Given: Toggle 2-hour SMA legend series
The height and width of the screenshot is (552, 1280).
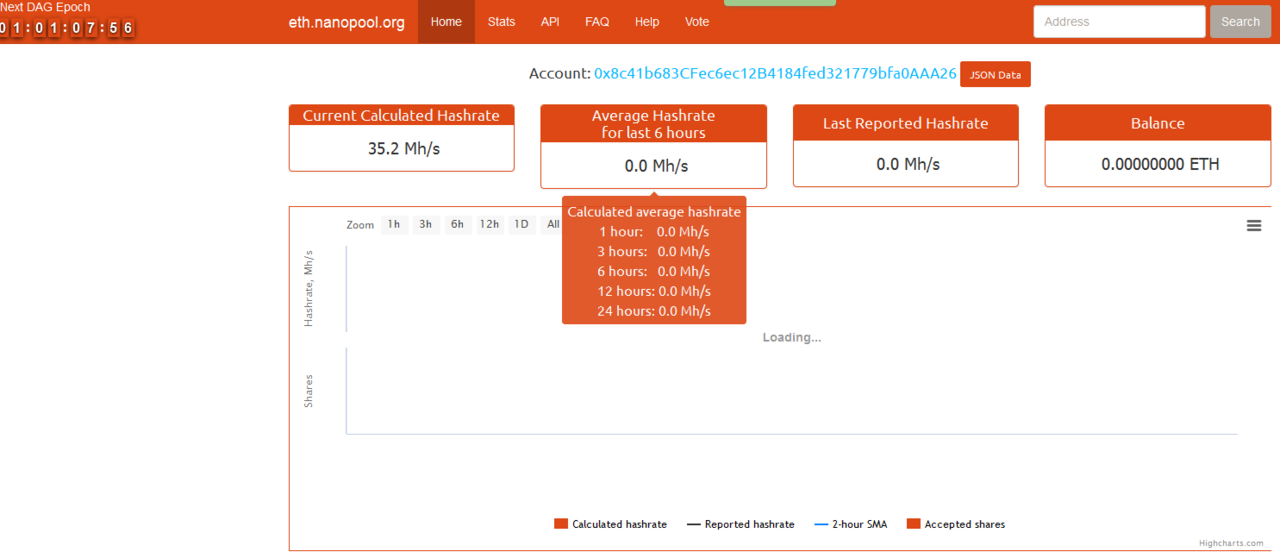Looking at the screenshot, I should [x=851, y=524].
